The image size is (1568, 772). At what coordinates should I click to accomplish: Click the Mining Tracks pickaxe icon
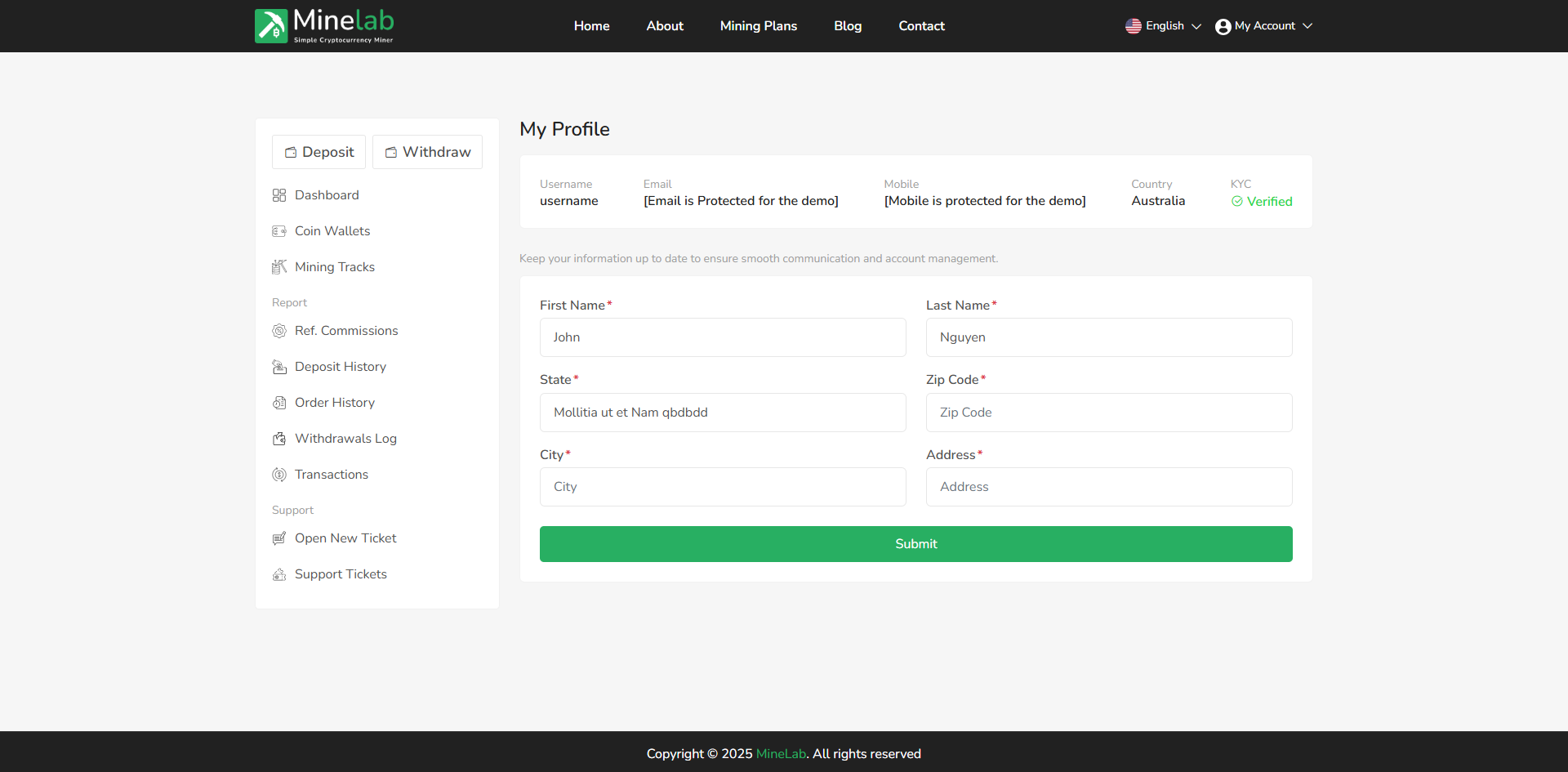279,267
